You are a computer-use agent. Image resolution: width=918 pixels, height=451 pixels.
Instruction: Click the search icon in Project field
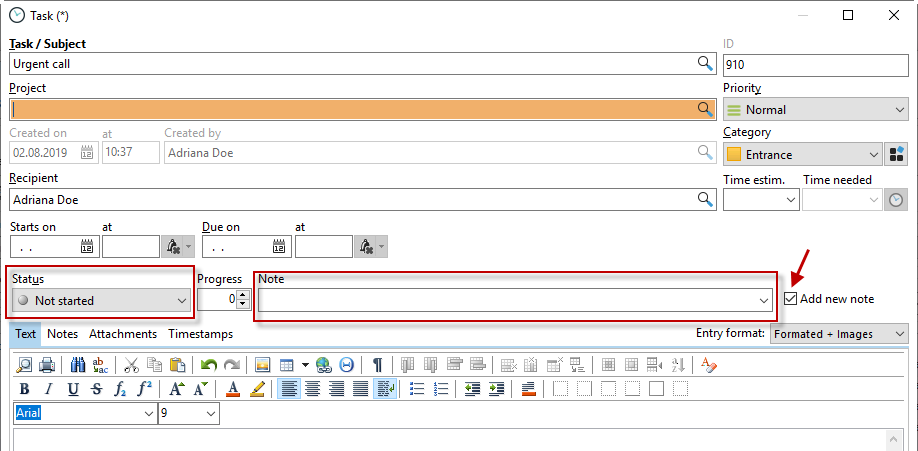point(705,109)
